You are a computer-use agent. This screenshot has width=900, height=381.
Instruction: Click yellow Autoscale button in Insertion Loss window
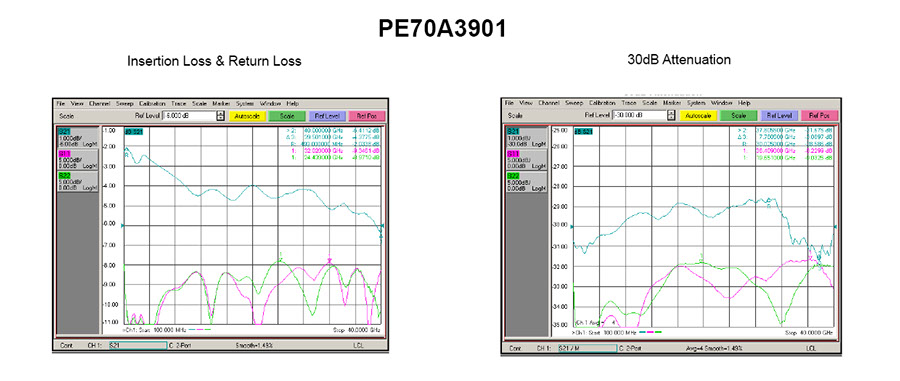[x=248, y=116]
